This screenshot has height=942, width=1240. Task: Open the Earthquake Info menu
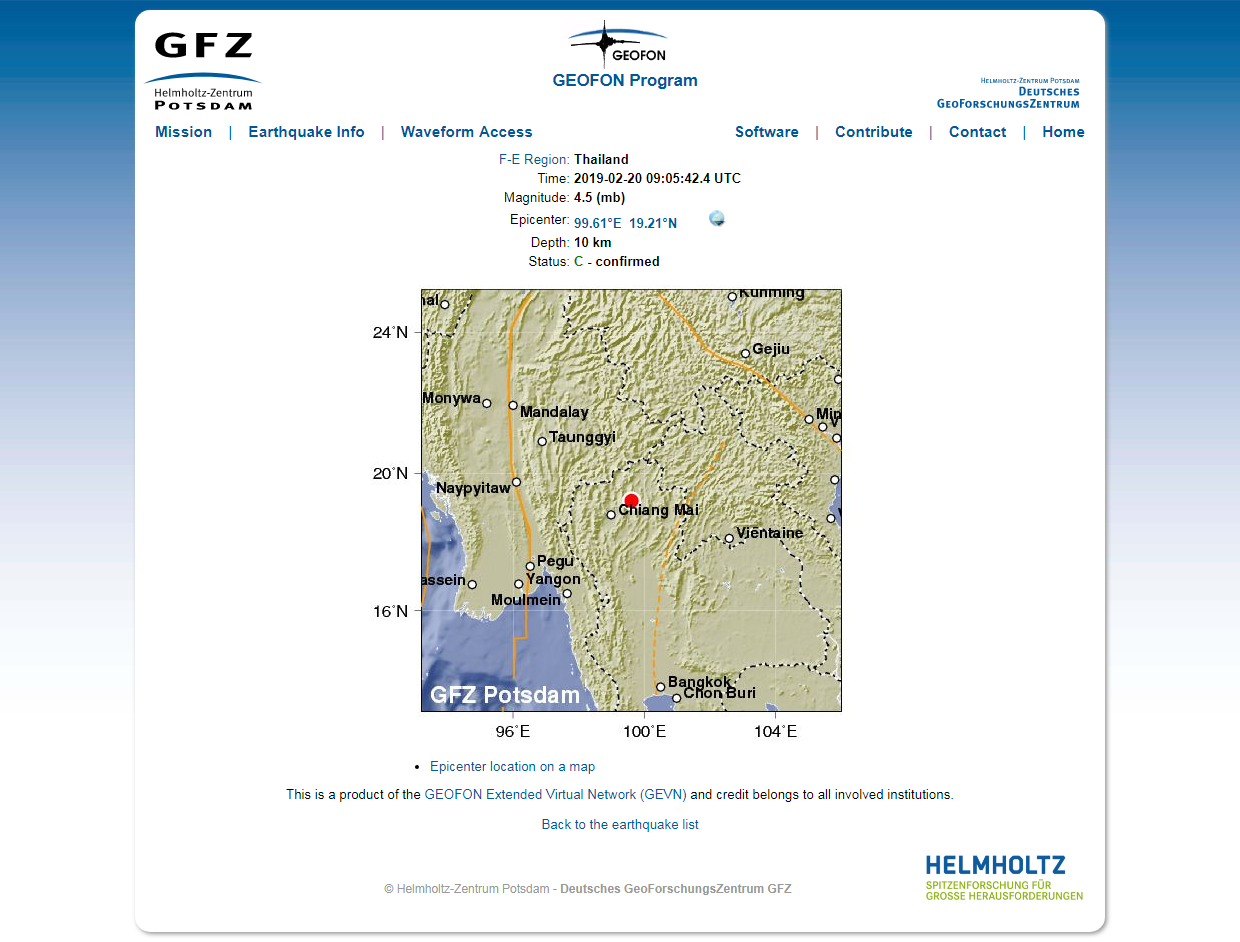(x=306, y=132)
